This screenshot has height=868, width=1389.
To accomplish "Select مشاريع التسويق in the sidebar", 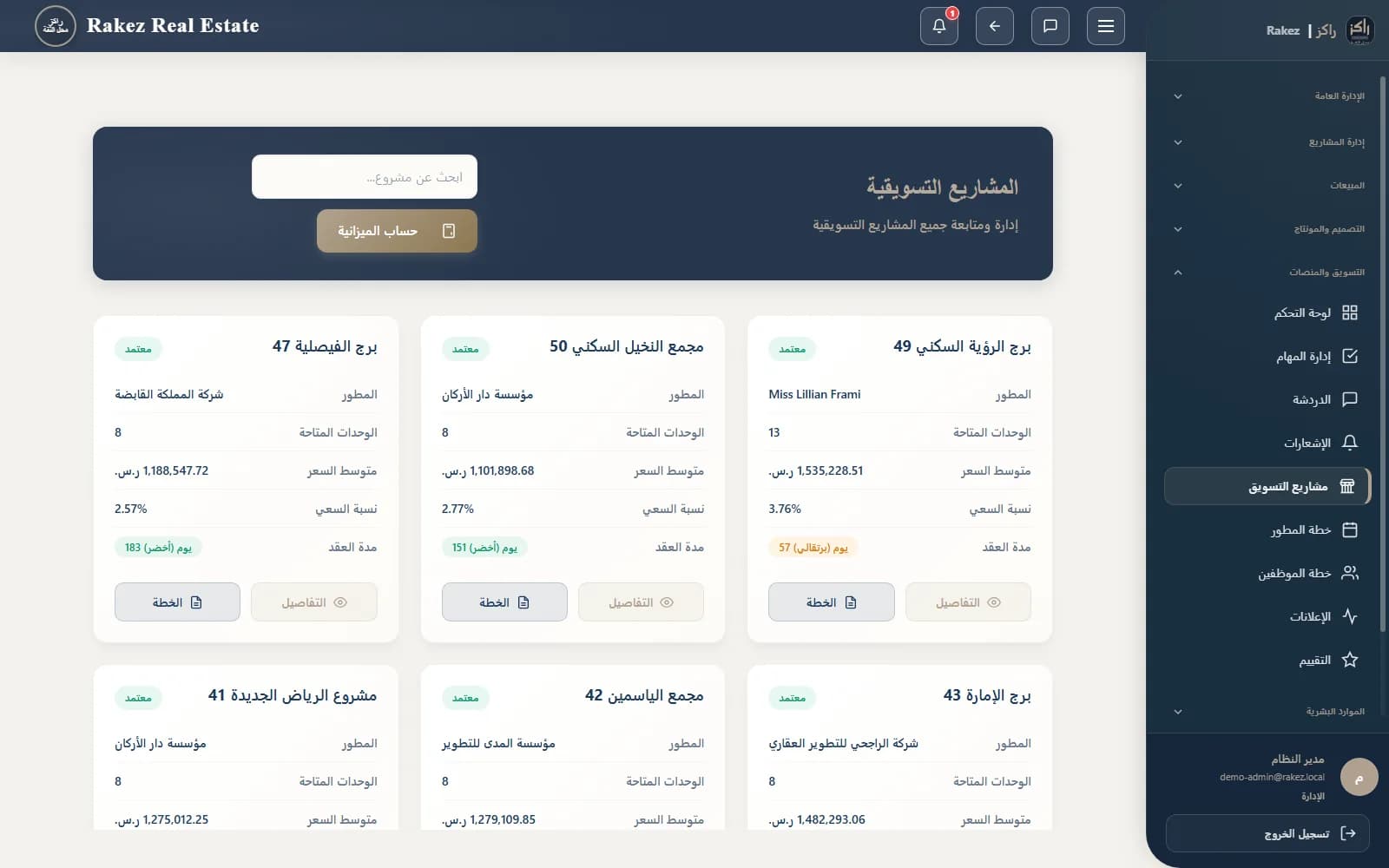I will coord(1267,486).
